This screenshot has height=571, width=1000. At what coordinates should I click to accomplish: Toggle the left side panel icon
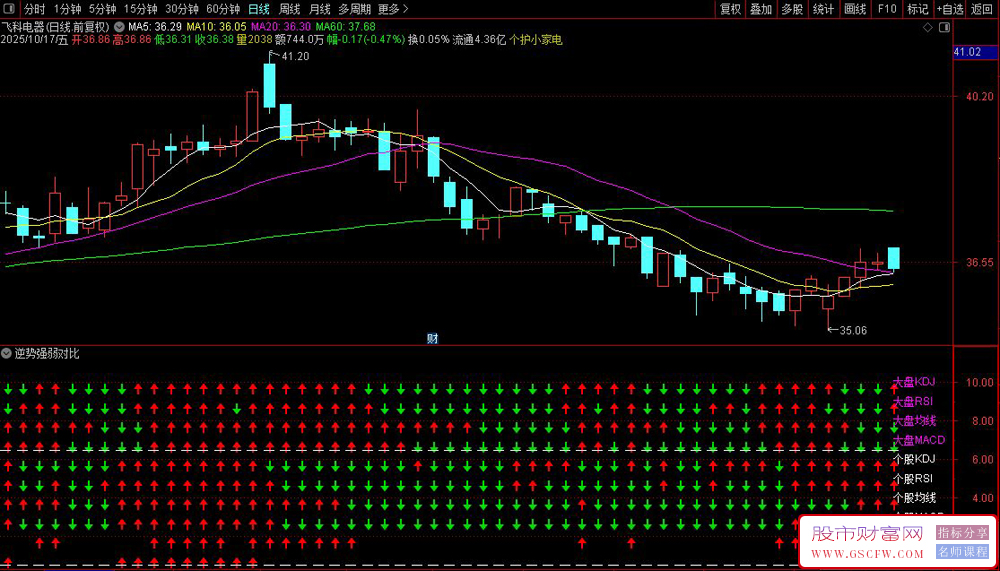coord(10,9)
